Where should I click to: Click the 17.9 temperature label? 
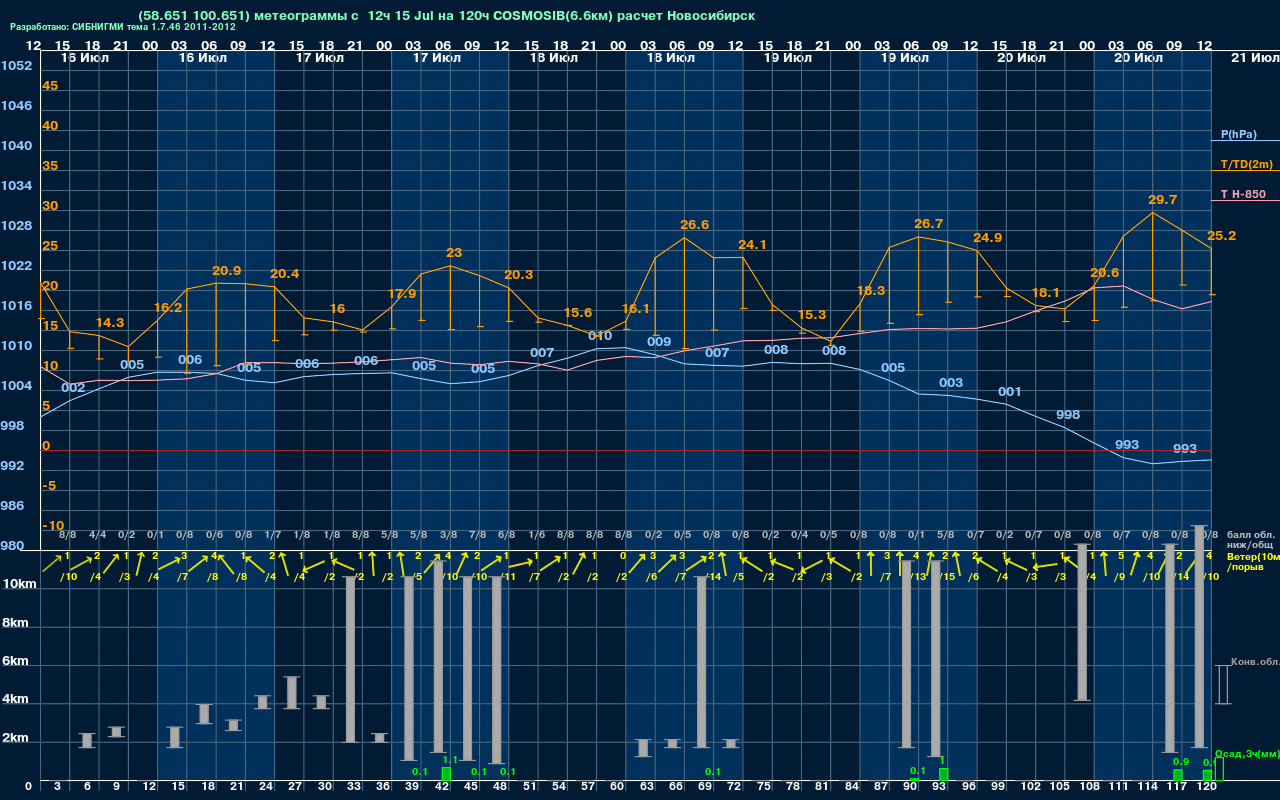point(402,294)
